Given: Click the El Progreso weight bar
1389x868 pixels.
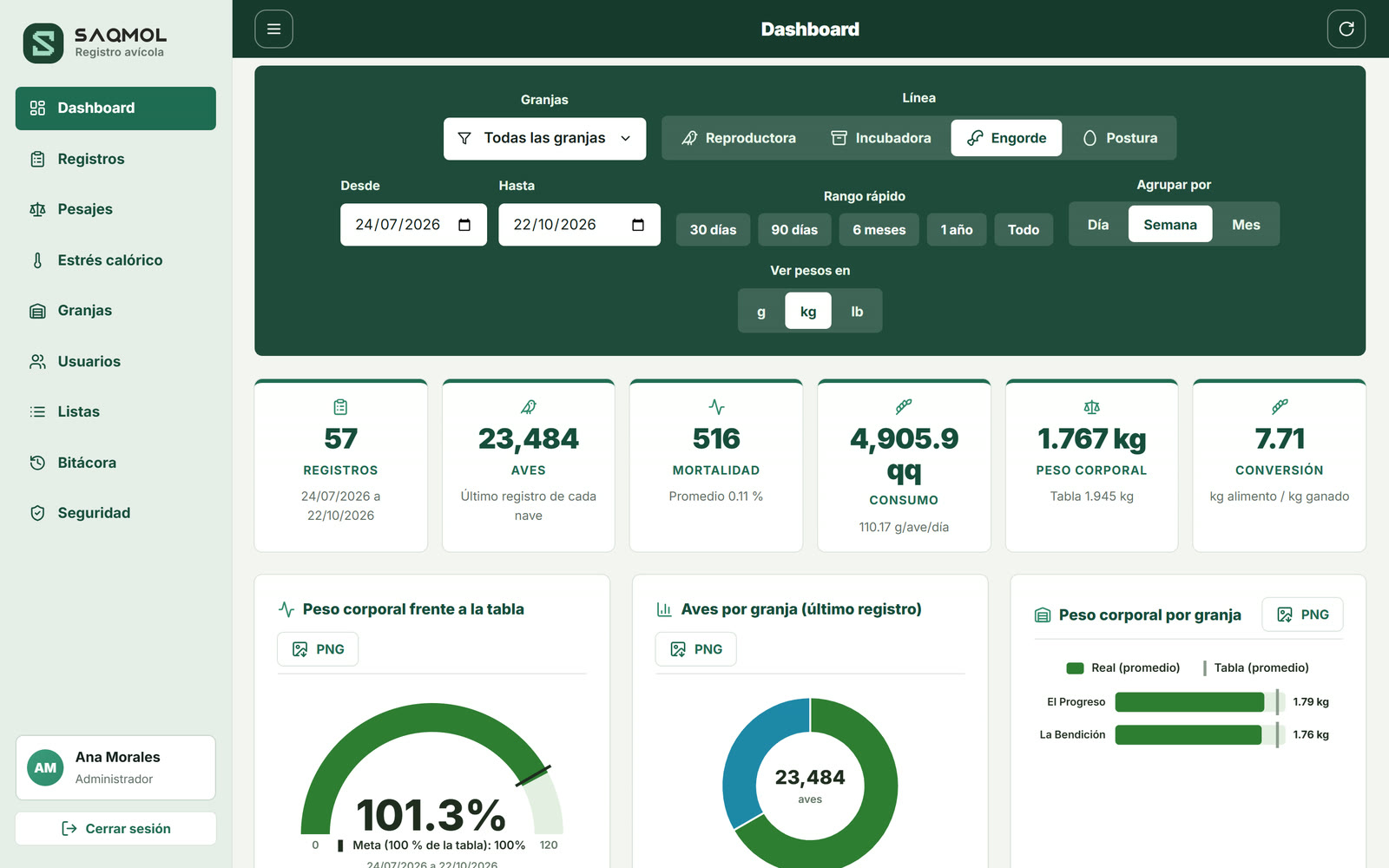Looking at the screenshot, I should pyautogui.click(x=1189, y=702).
